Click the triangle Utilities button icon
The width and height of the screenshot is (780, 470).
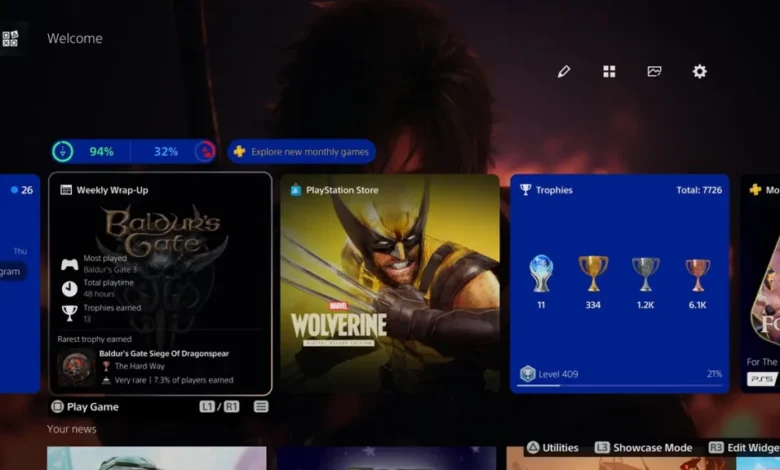(x=533, y=448)
